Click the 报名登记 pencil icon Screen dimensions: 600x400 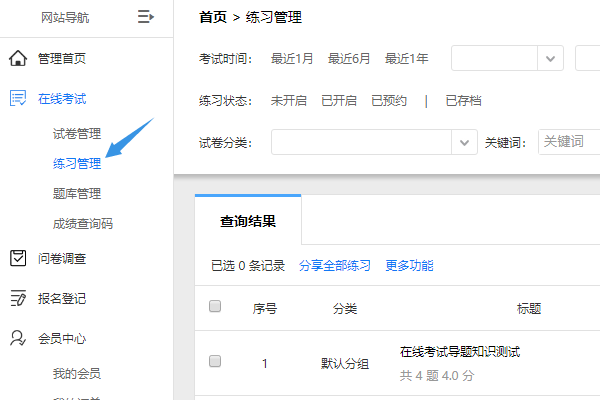point(18,298)
